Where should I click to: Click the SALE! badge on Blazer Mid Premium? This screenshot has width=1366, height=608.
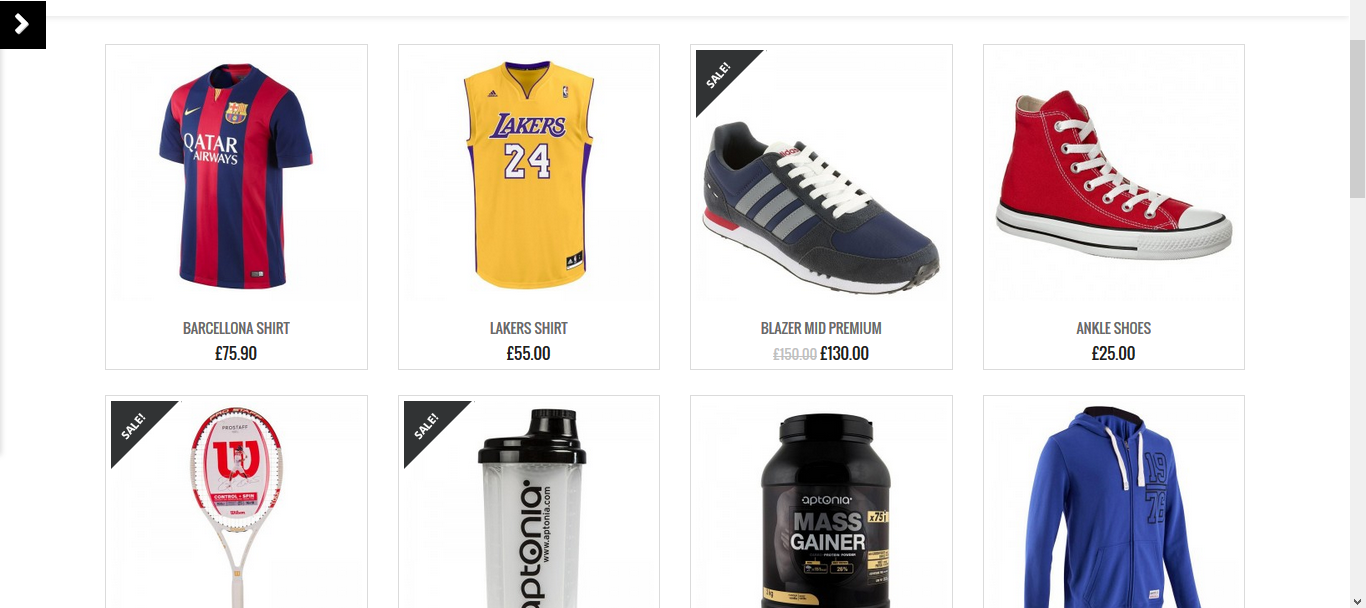(718, 73)
